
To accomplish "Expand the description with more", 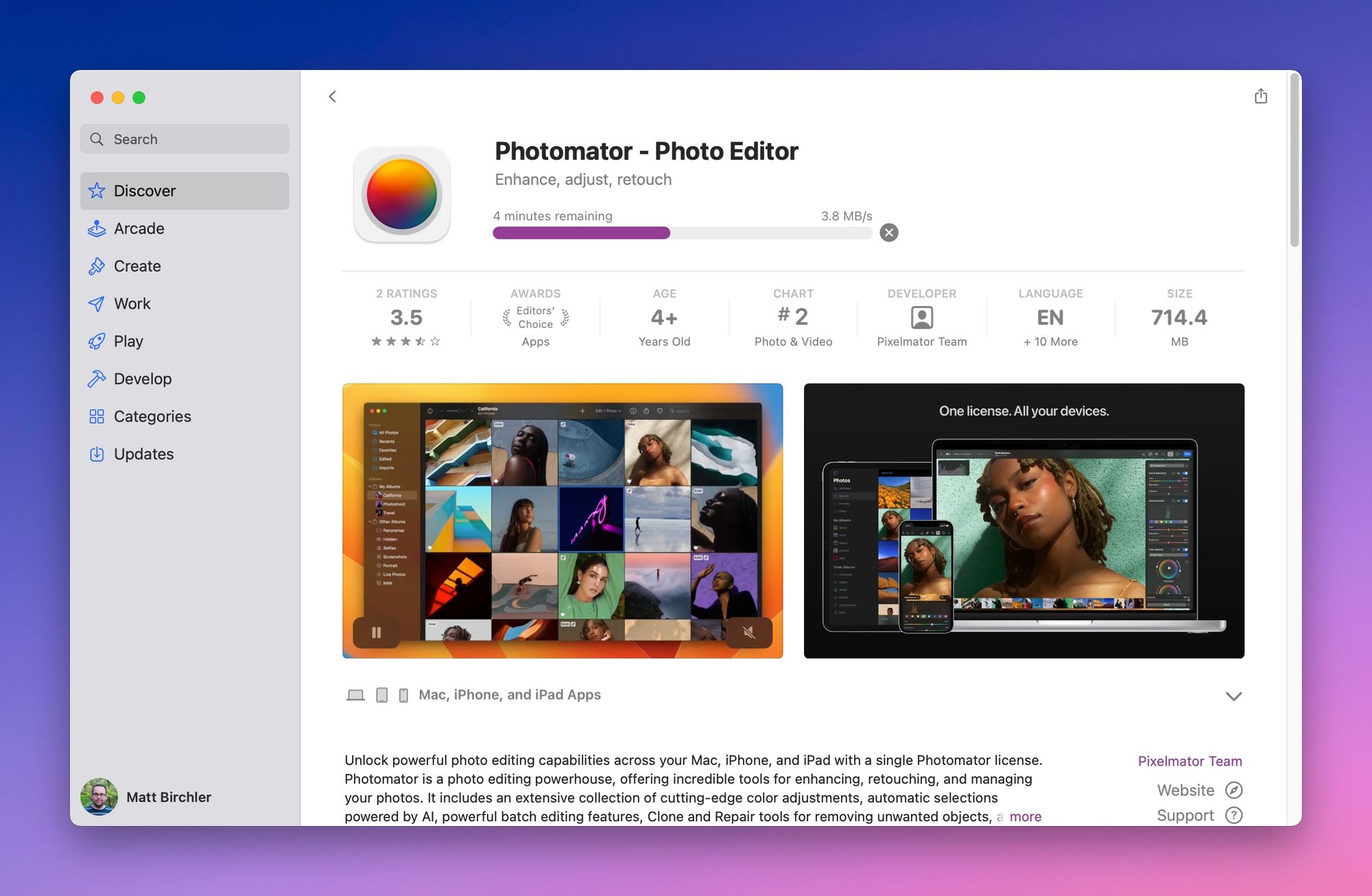I will [x=1026, y=816].
